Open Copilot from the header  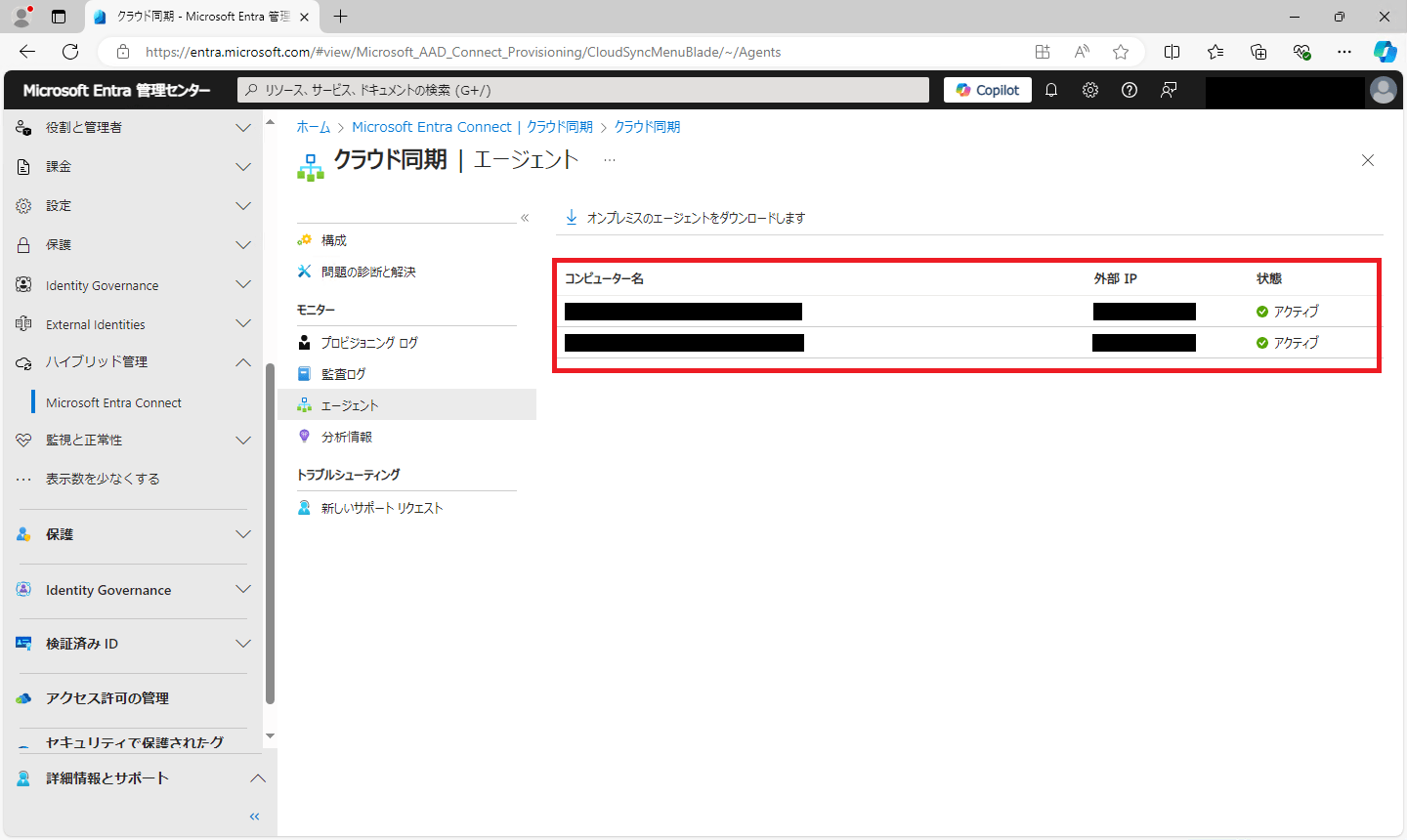click(988, 90)
